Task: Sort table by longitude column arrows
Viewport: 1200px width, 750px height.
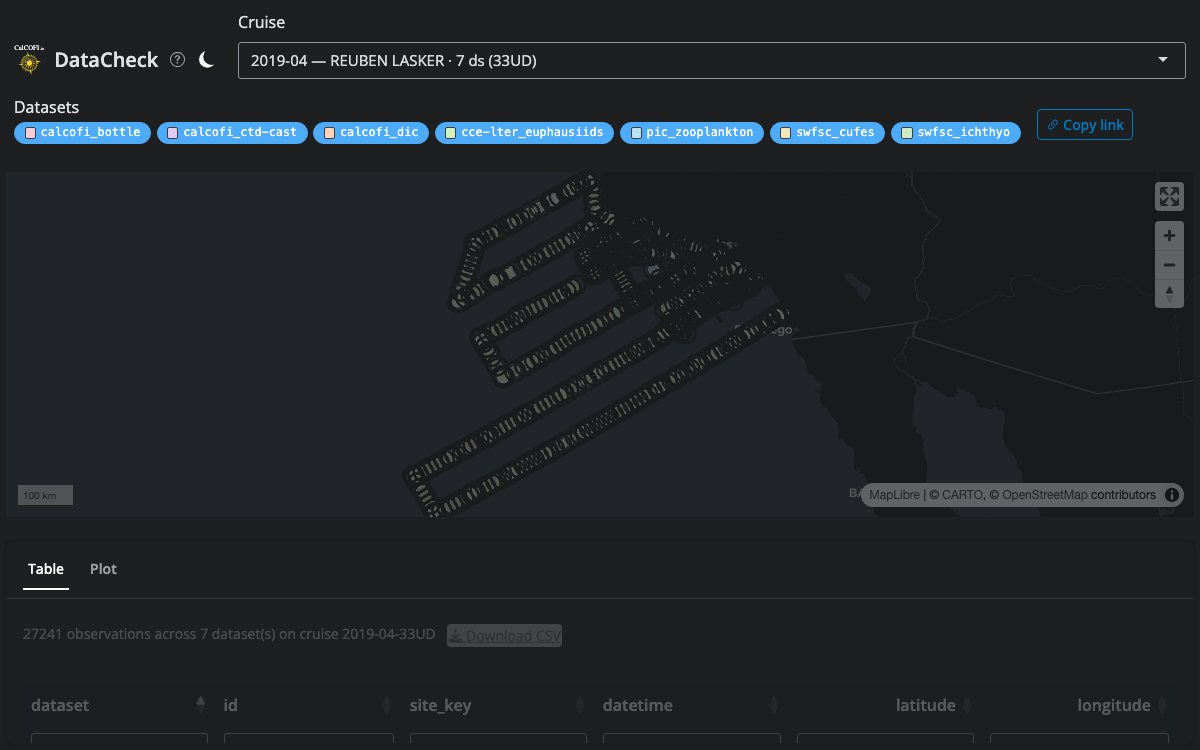Action: 1162,705
